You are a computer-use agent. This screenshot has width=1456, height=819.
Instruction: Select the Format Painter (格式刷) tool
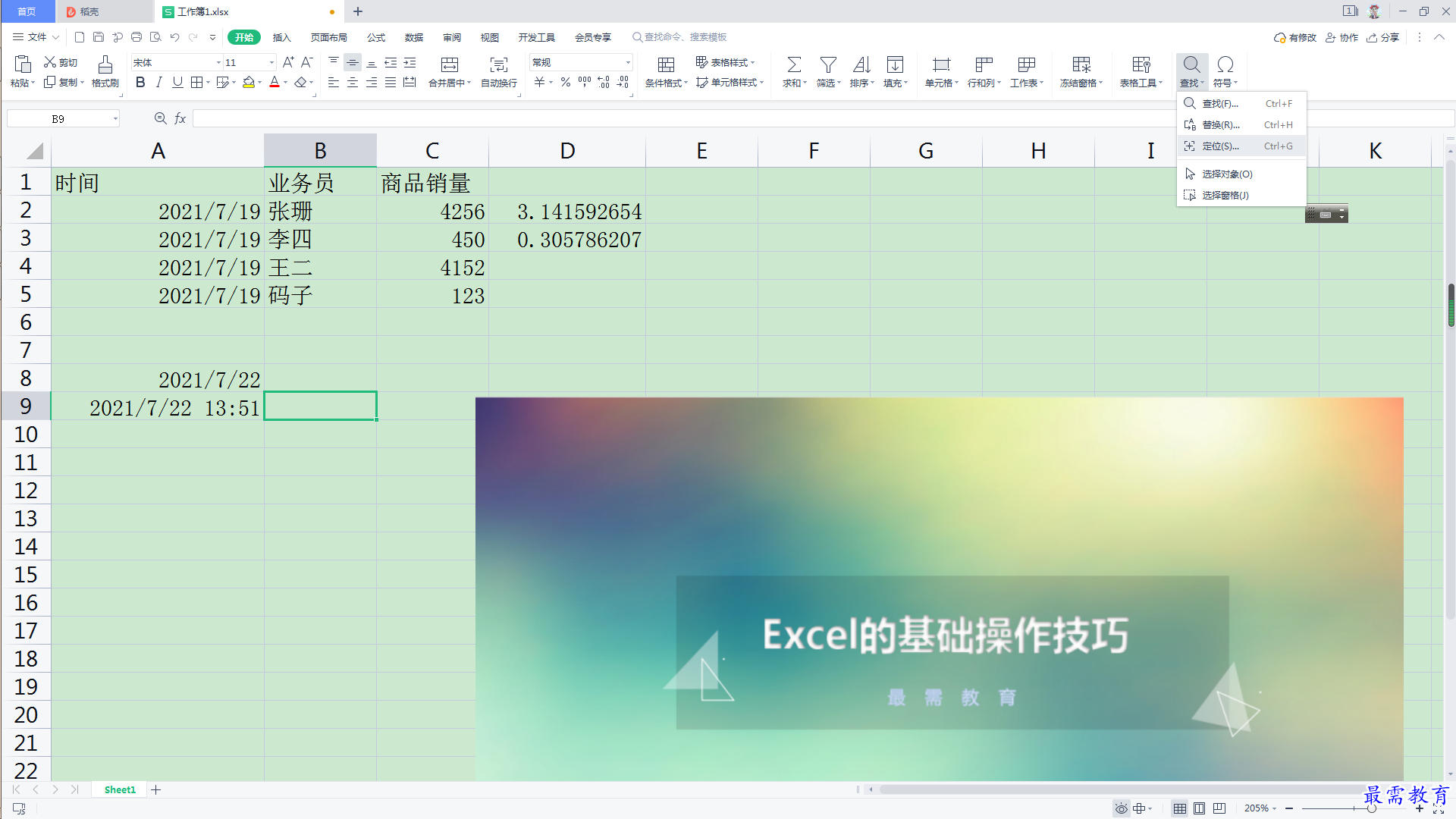pos(105,71)
